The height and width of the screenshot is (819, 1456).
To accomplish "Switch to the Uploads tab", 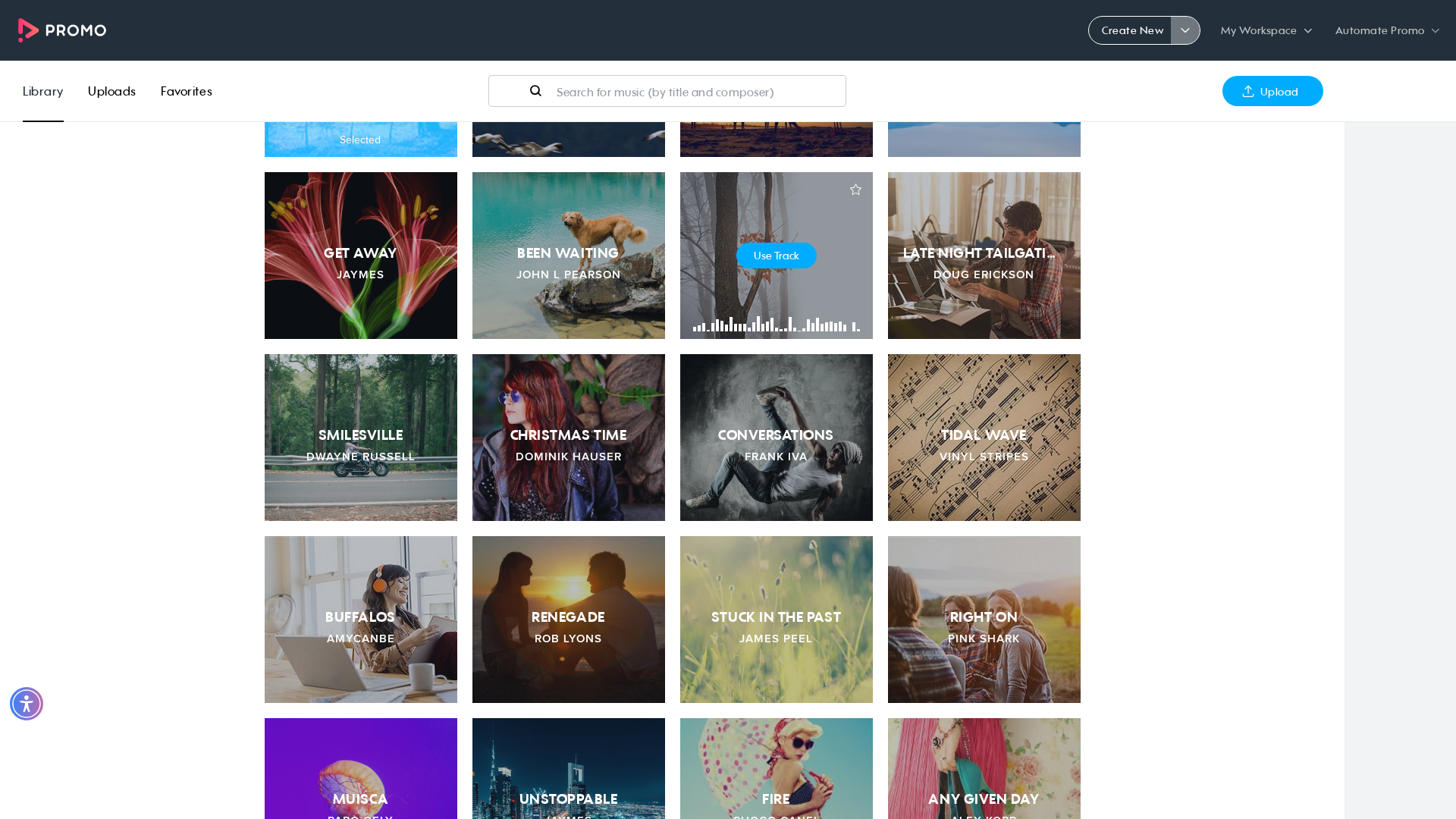I will [x=111, y=91].
